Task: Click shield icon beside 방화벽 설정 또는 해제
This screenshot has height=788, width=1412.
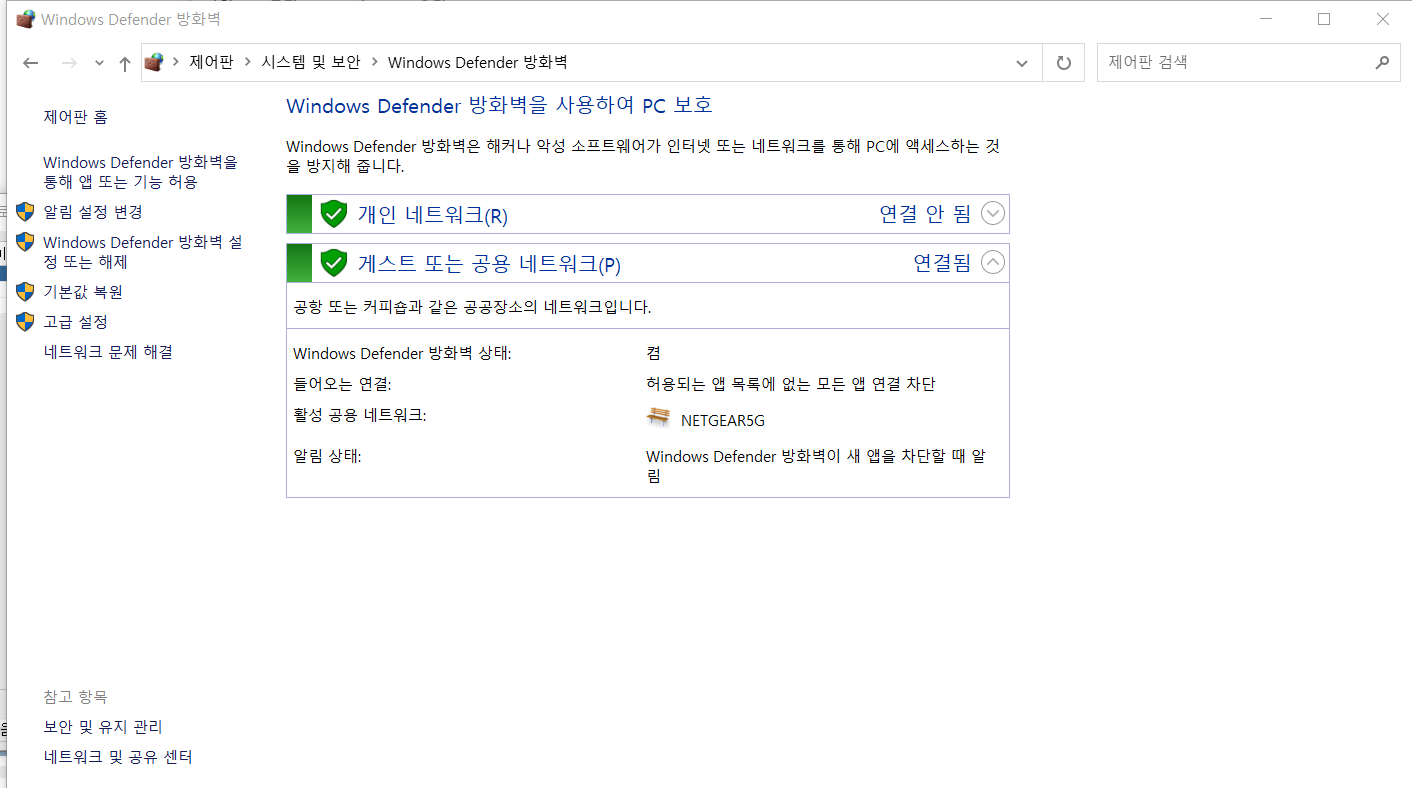Action: pos(25,242)
